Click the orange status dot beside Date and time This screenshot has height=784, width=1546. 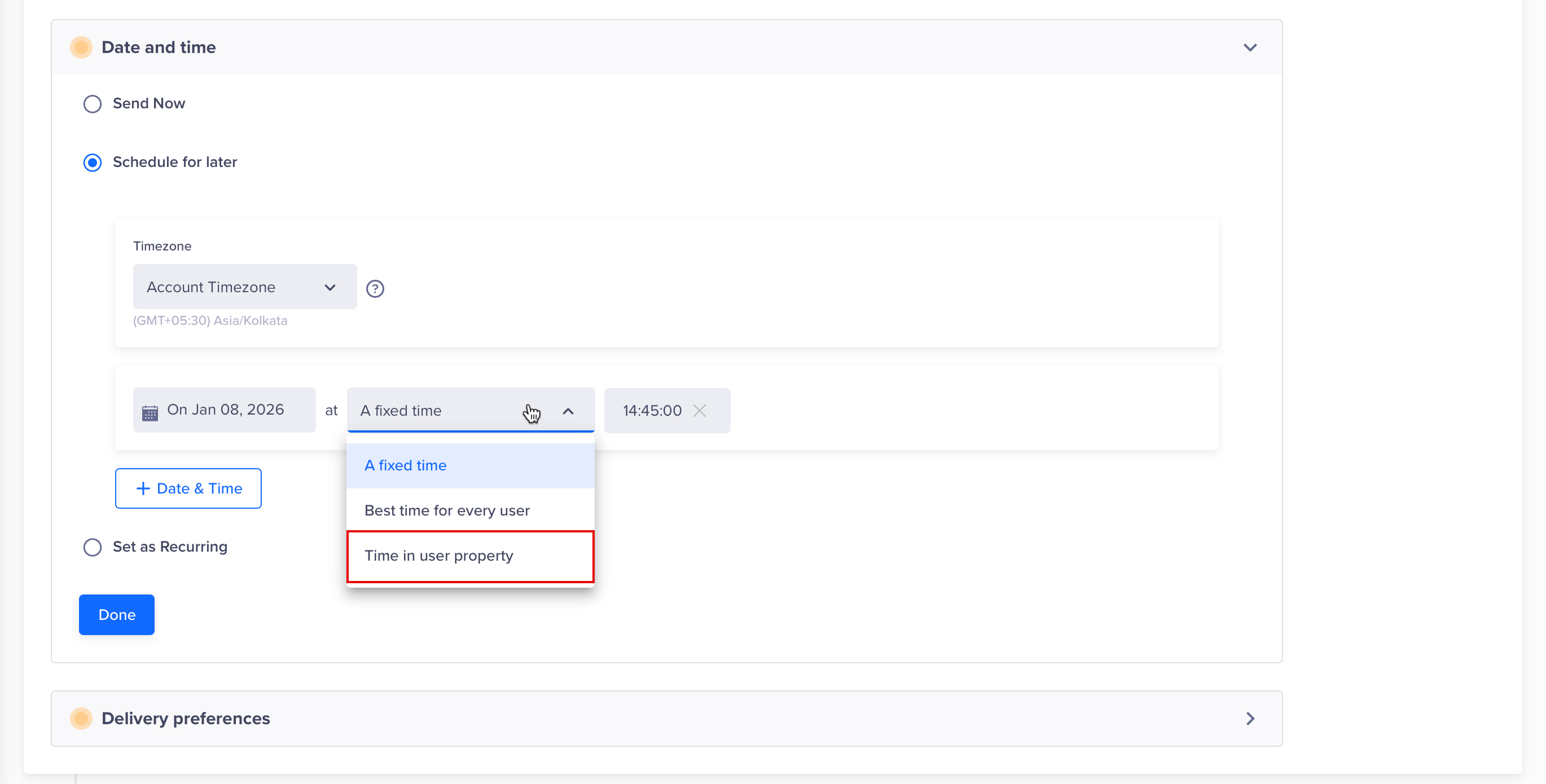[x=81, y=47]
